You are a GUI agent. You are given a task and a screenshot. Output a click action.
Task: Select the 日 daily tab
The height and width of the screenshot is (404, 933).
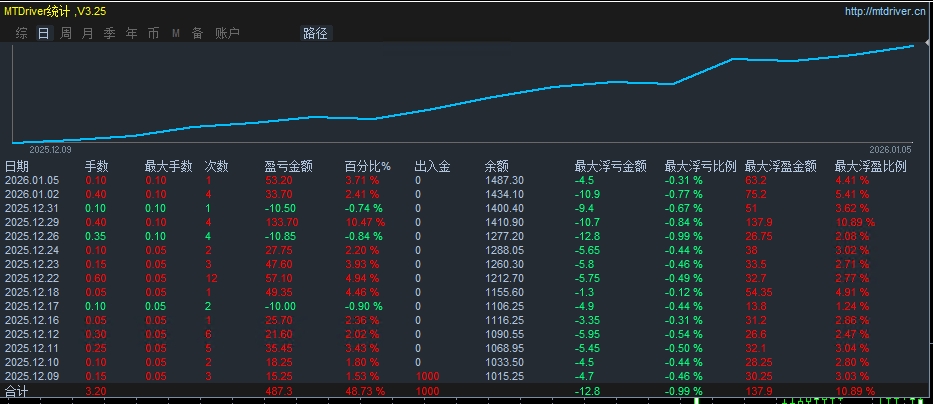coord(43,33)
